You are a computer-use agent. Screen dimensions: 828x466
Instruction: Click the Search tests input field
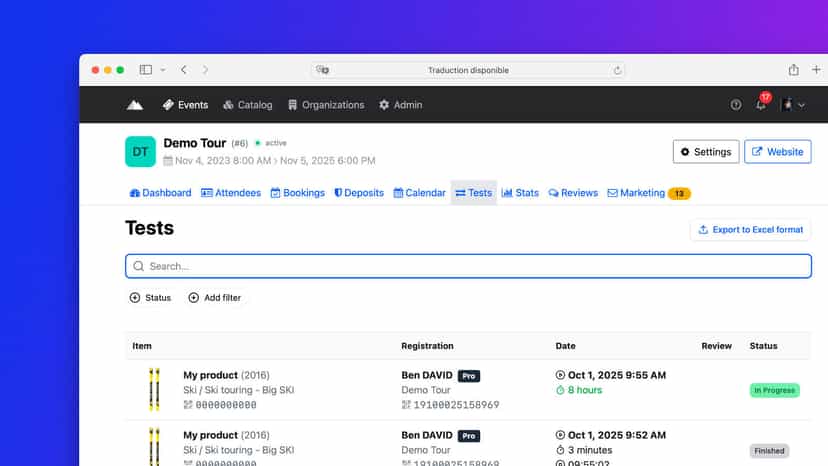(468, 266)
